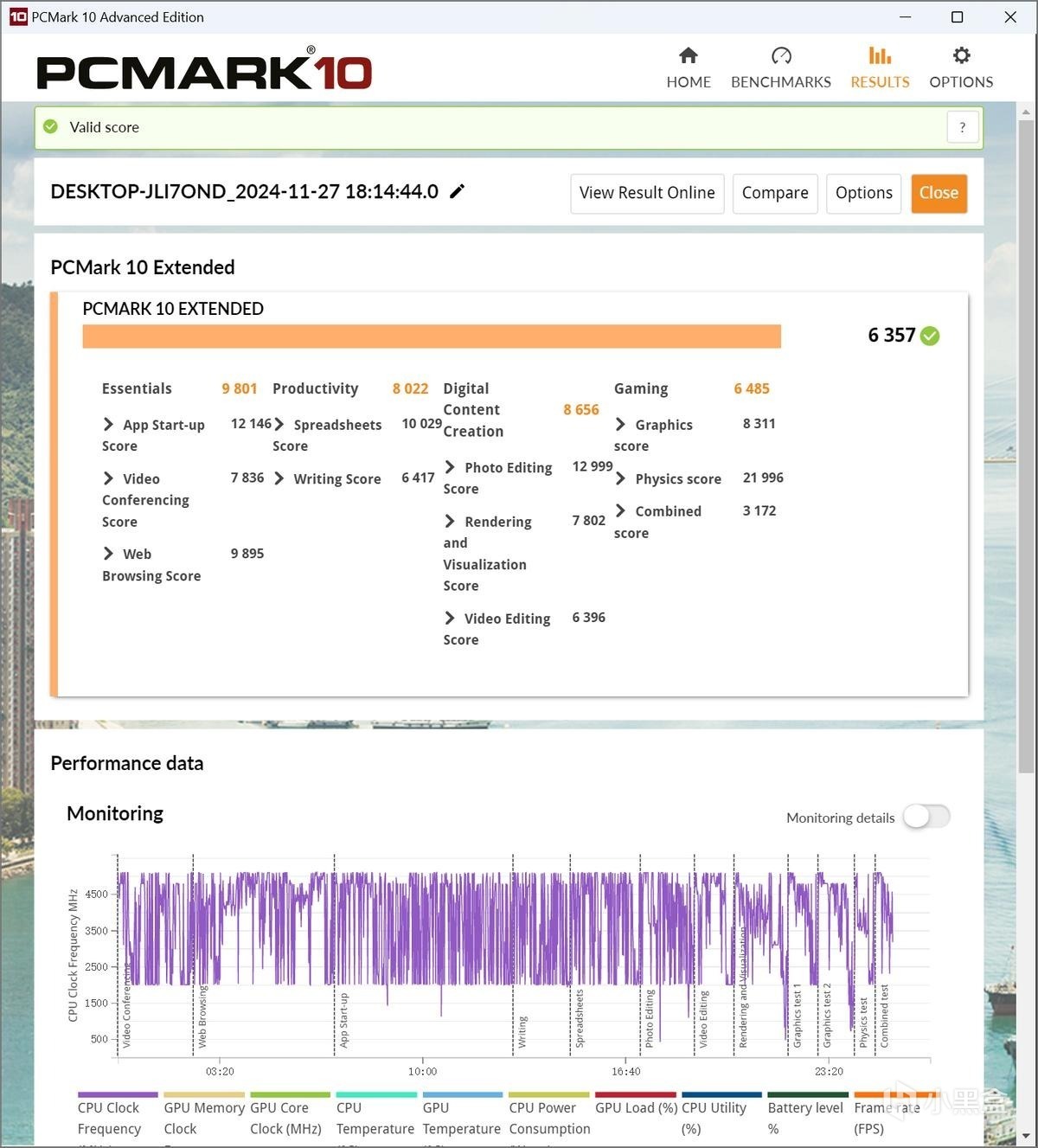Select CPU Temperature legend swatch
This screenshot has width=1038, height=1148.
tap(376, 1094)
